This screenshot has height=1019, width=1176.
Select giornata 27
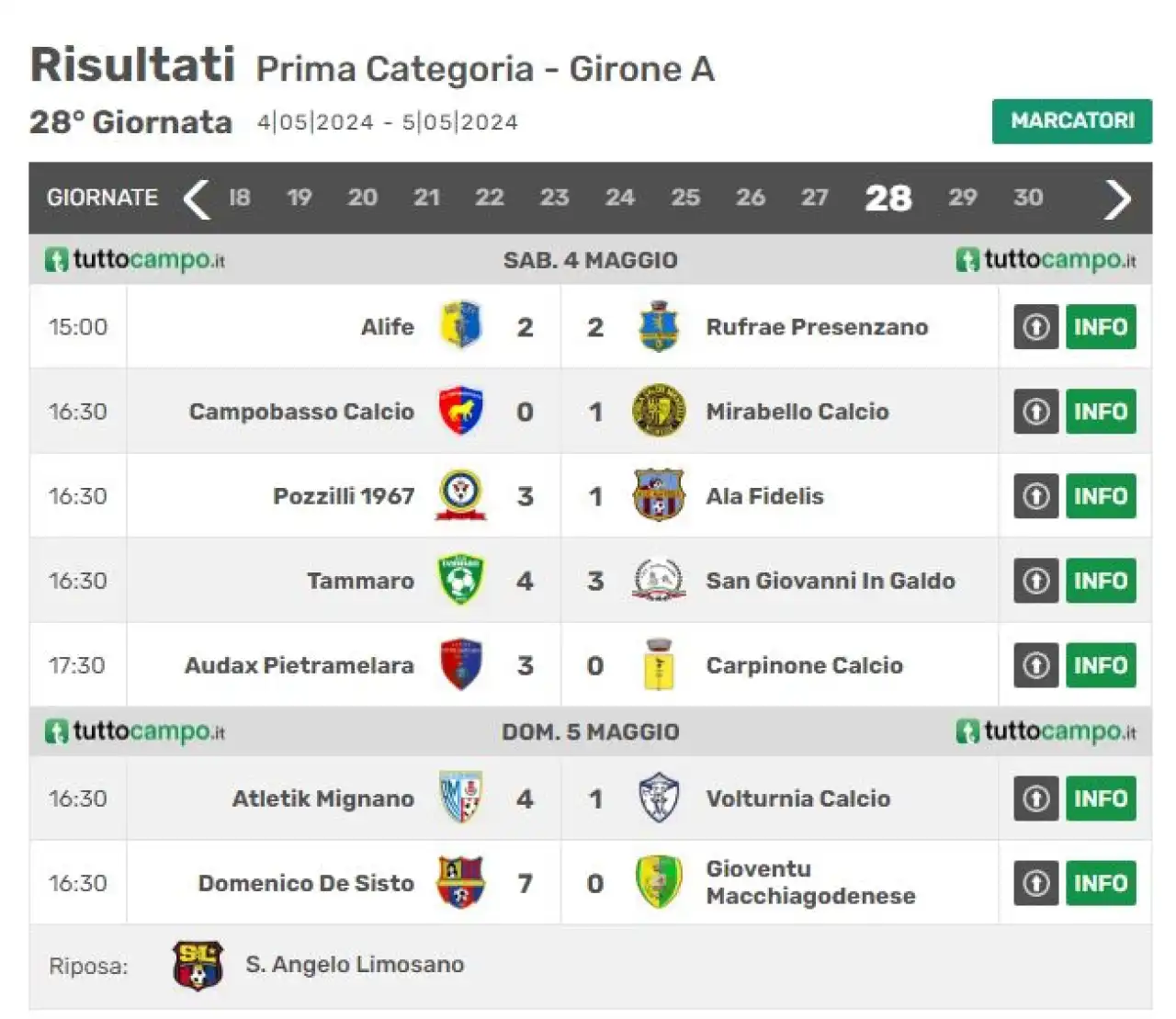[x=814, y=198]
